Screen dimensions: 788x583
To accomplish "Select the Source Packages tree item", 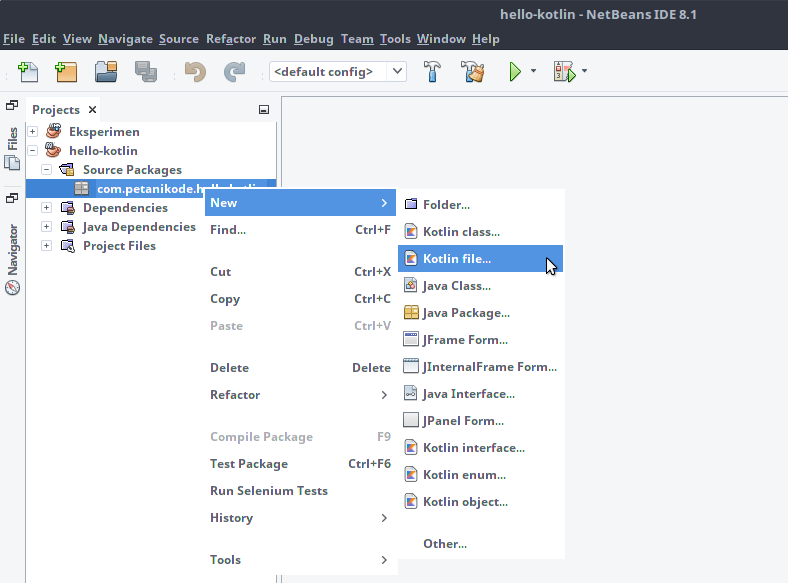I will (132, 170).
